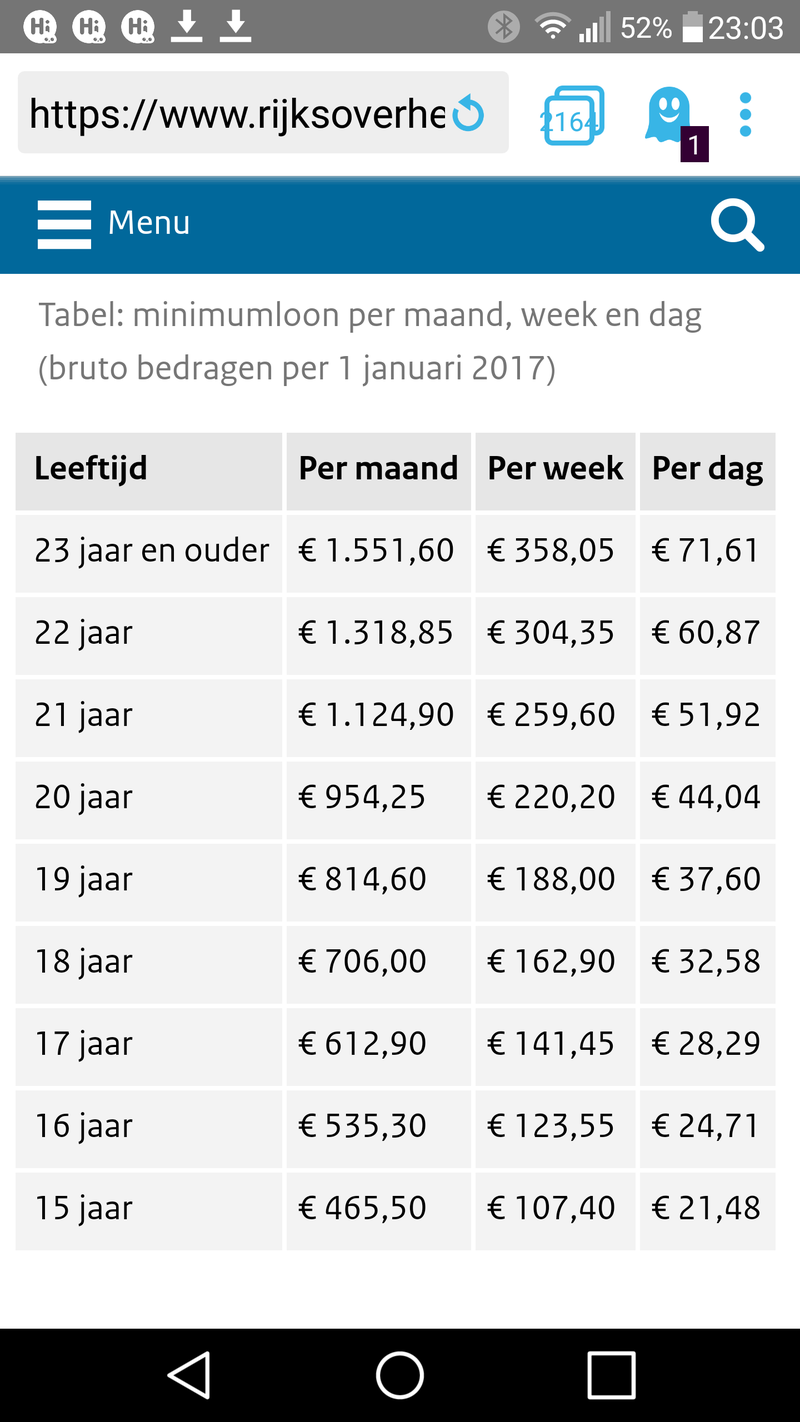
Task: Tap the search magnifier icon
Action: (x=736, y=225)
